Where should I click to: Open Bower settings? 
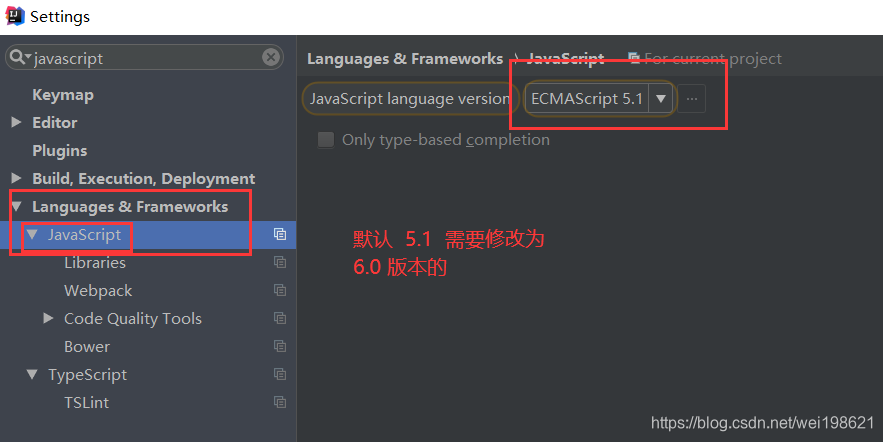click(x=87, y=346)
